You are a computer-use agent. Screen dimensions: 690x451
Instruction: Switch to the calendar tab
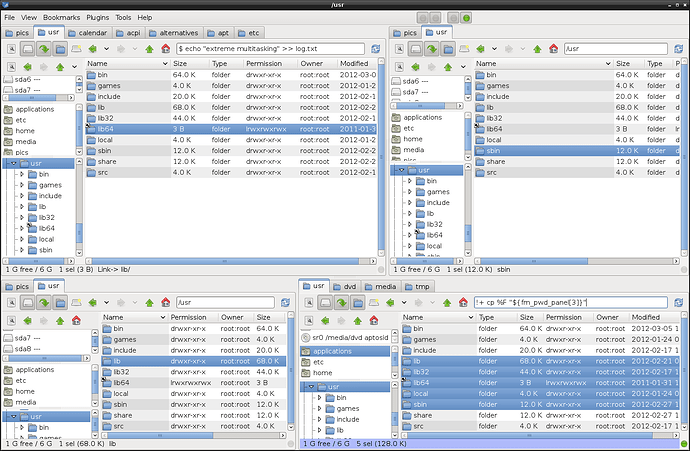tap(88, 33)
